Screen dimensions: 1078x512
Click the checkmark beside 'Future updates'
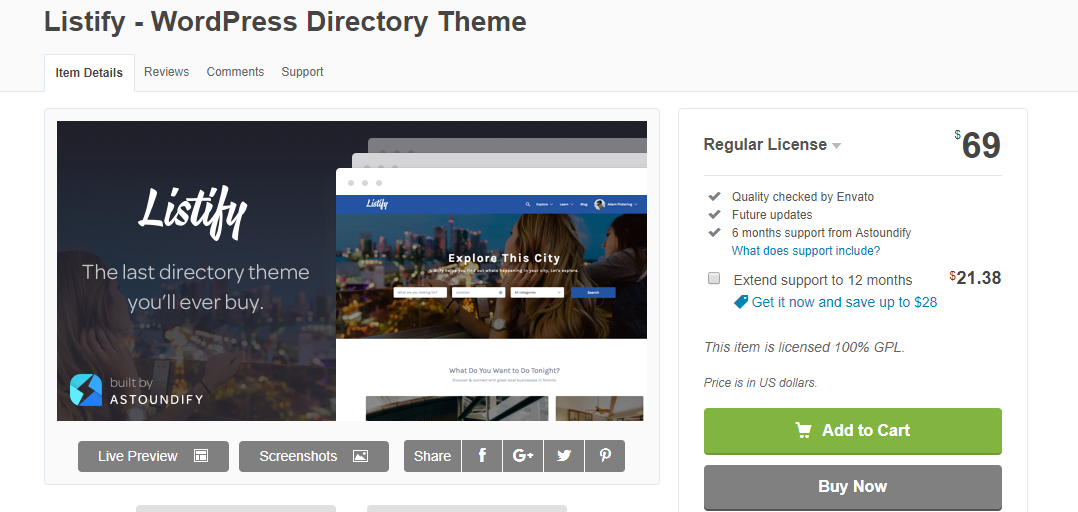pos(714,214)
